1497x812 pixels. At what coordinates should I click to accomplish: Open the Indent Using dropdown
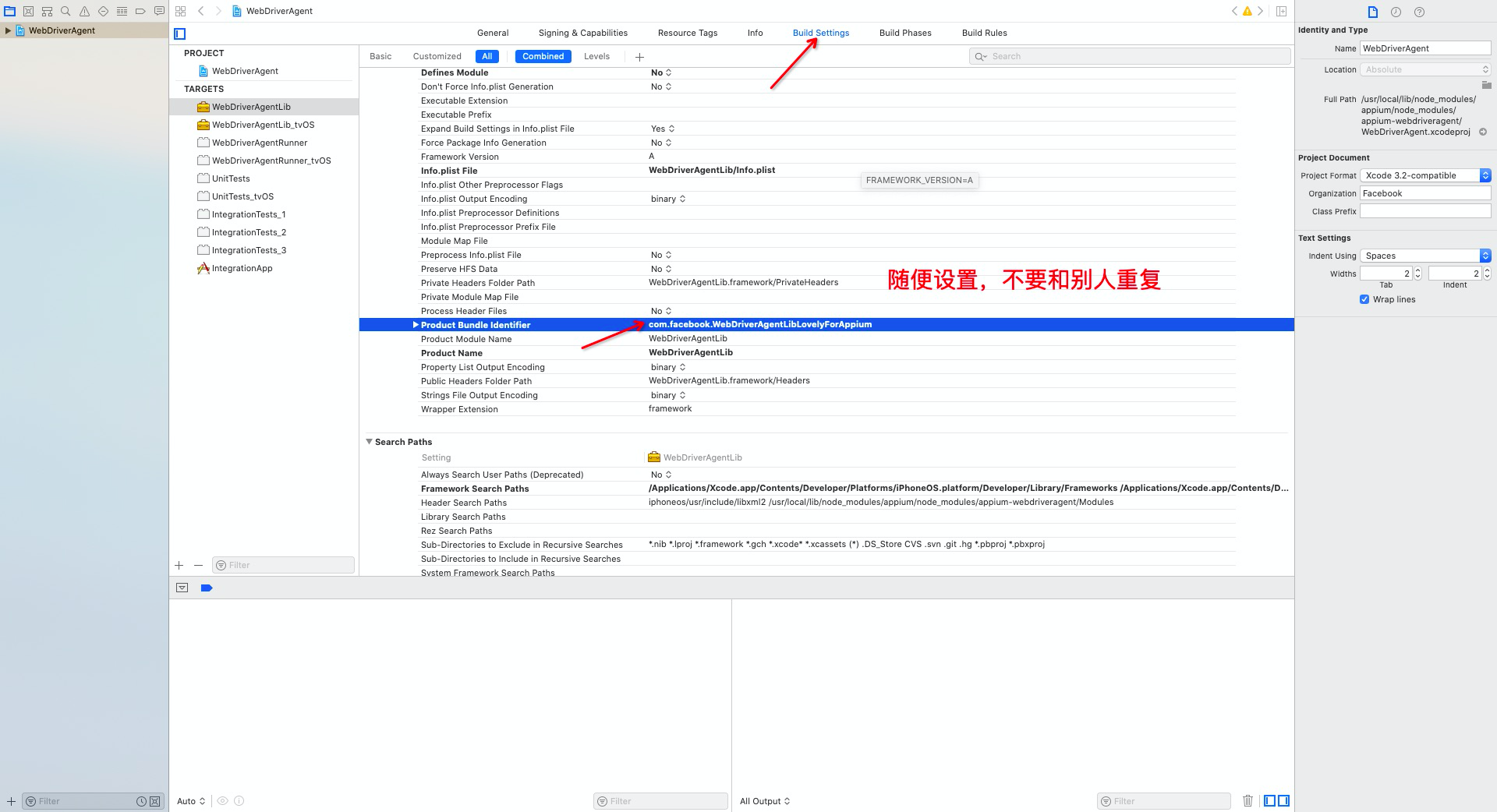pyautogui.click(x=1425, y=256)
